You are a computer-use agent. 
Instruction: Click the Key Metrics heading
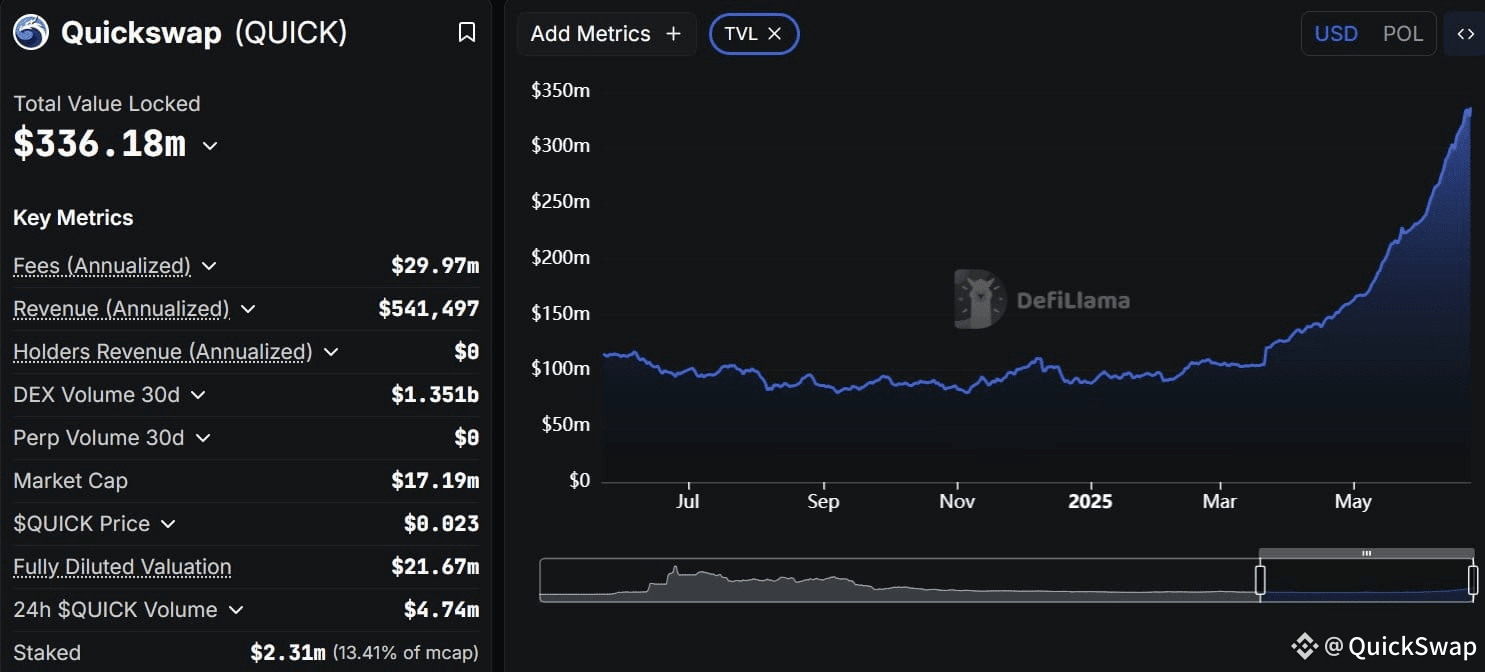coord(73,218)
